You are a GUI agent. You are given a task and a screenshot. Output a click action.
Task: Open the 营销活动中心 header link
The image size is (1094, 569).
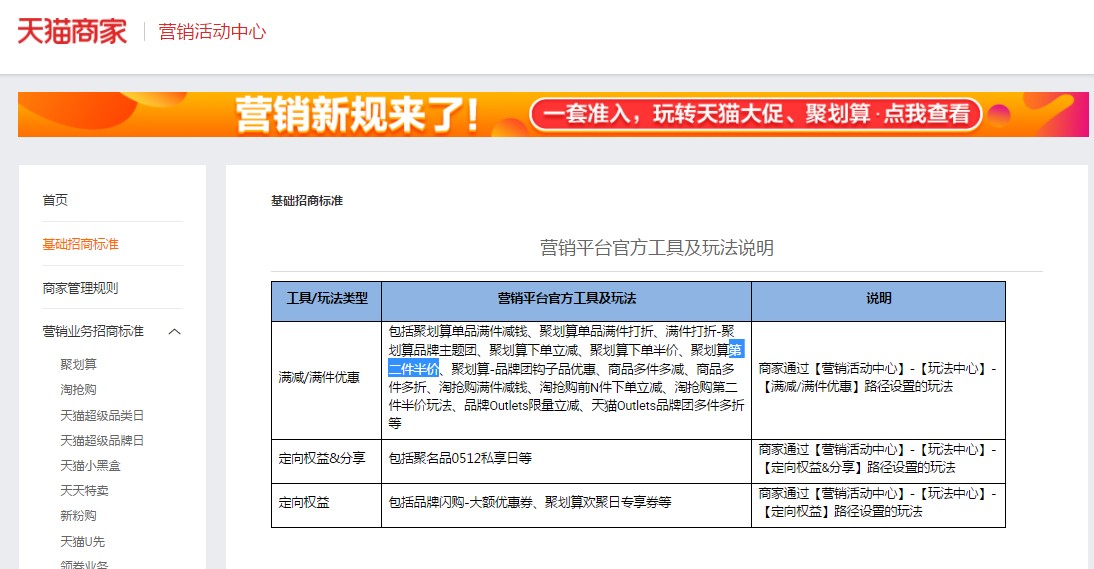click(x=212, y=32)
